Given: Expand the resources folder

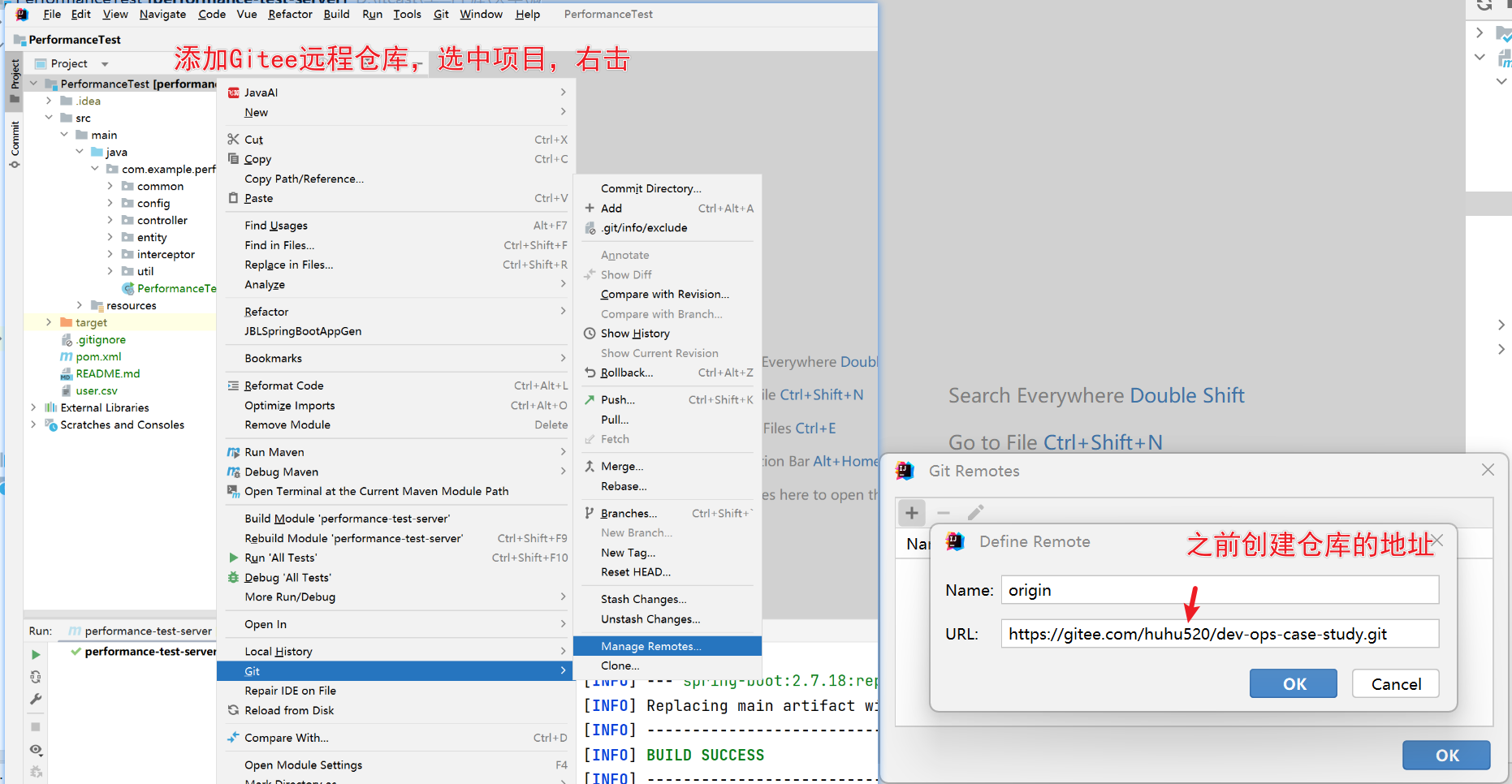Looking at the screenshot, I should [x=80, y=305].
